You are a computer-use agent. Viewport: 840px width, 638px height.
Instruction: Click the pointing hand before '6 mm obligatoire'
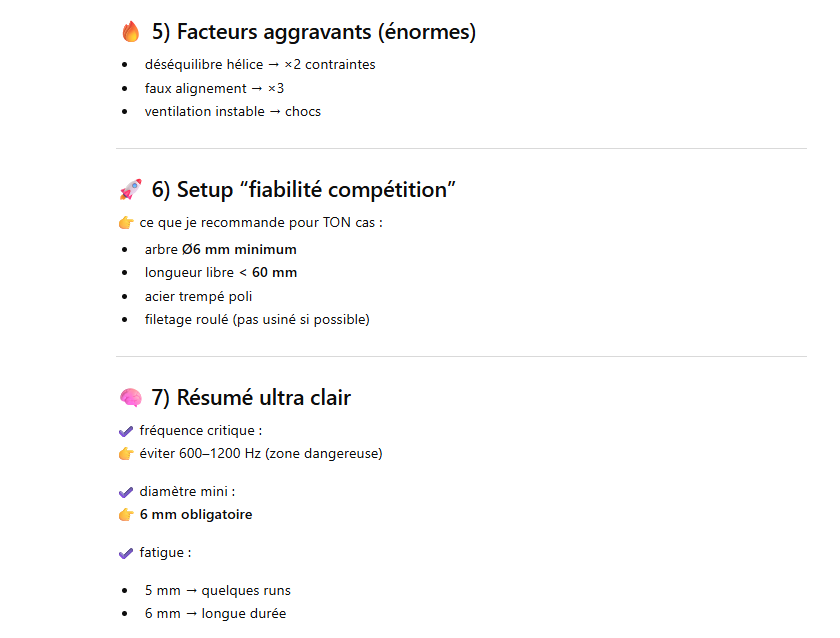pos(126,515)
